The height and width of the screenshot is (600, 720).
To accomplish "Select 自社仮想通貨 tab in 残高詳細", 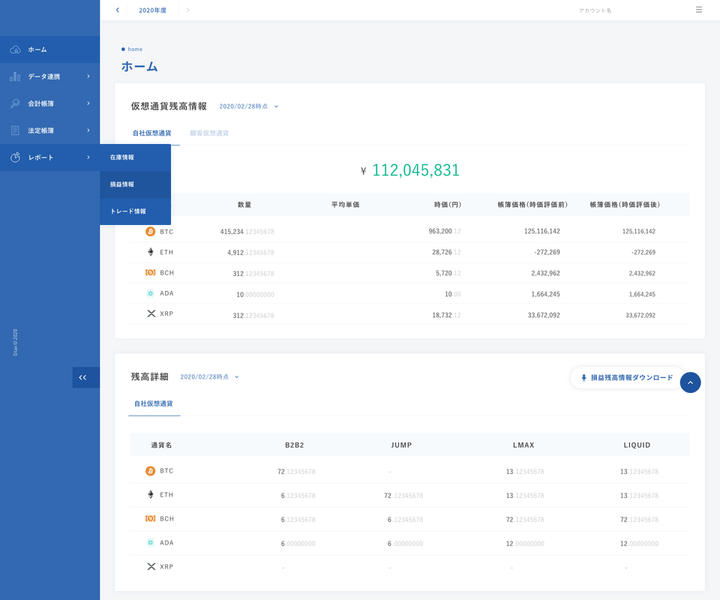I will (154, 404).
